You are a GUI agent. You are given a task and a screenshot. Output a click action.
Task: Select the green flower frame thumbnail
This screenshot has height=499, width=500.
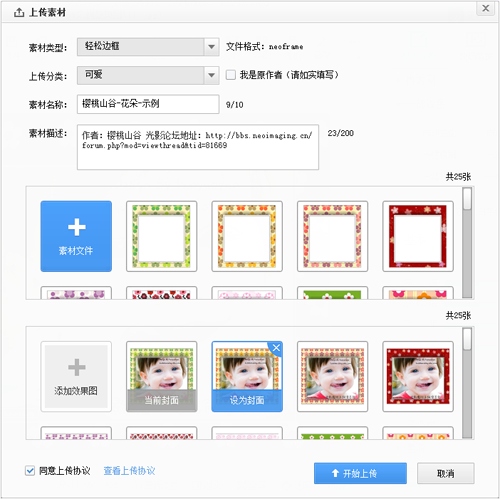[x=161, y=236]
